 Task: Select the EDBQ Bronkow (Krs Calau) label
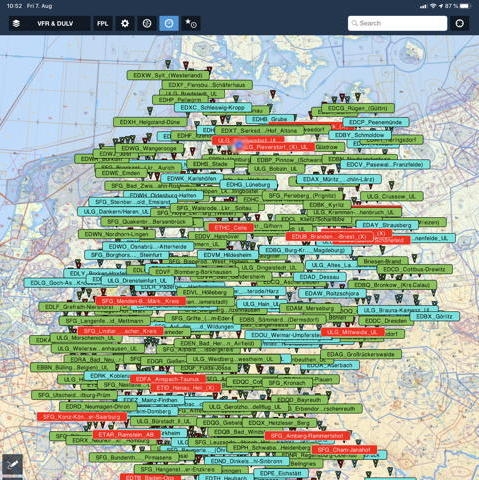tap(392, 285)
